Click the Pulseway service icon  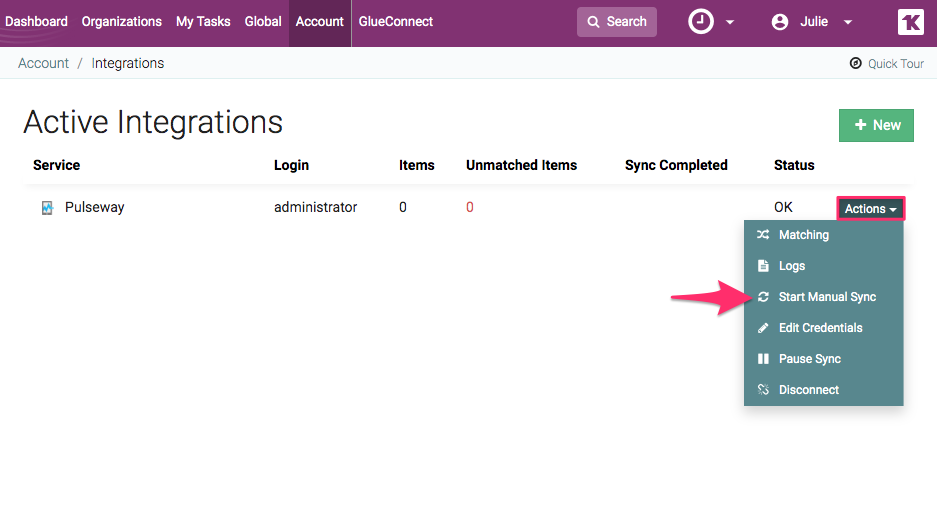click(47, 208)
